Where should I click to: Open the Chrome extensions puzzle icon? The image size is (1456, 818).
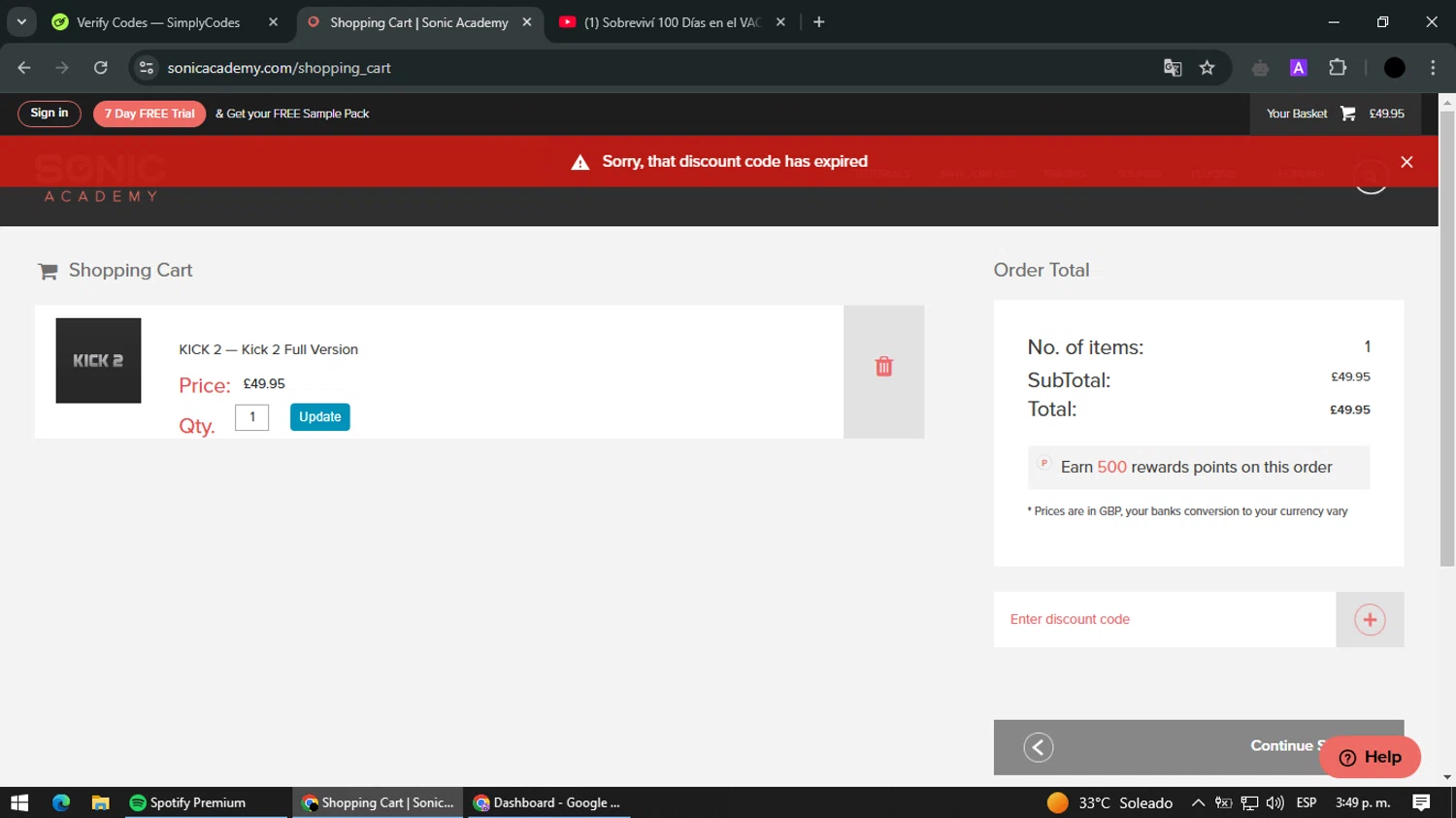(x=1338, y=68)
